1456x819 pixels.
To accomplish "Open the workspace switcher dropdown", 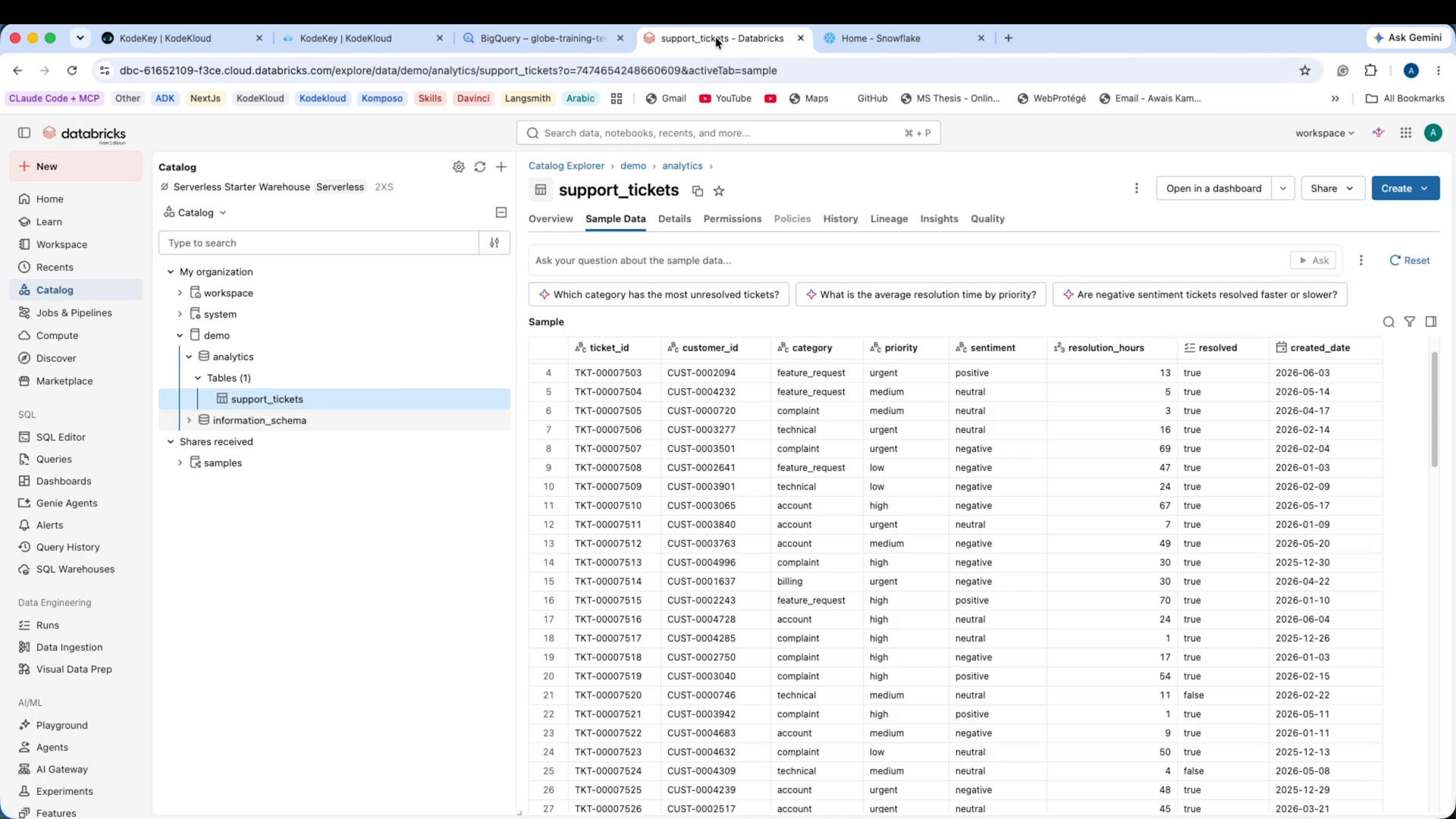I will (x=1324, y=133).
